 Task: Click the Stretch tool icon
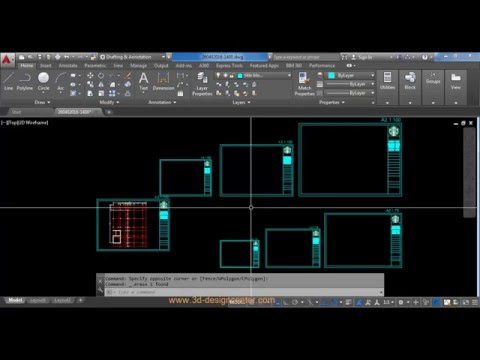point(90,93)
